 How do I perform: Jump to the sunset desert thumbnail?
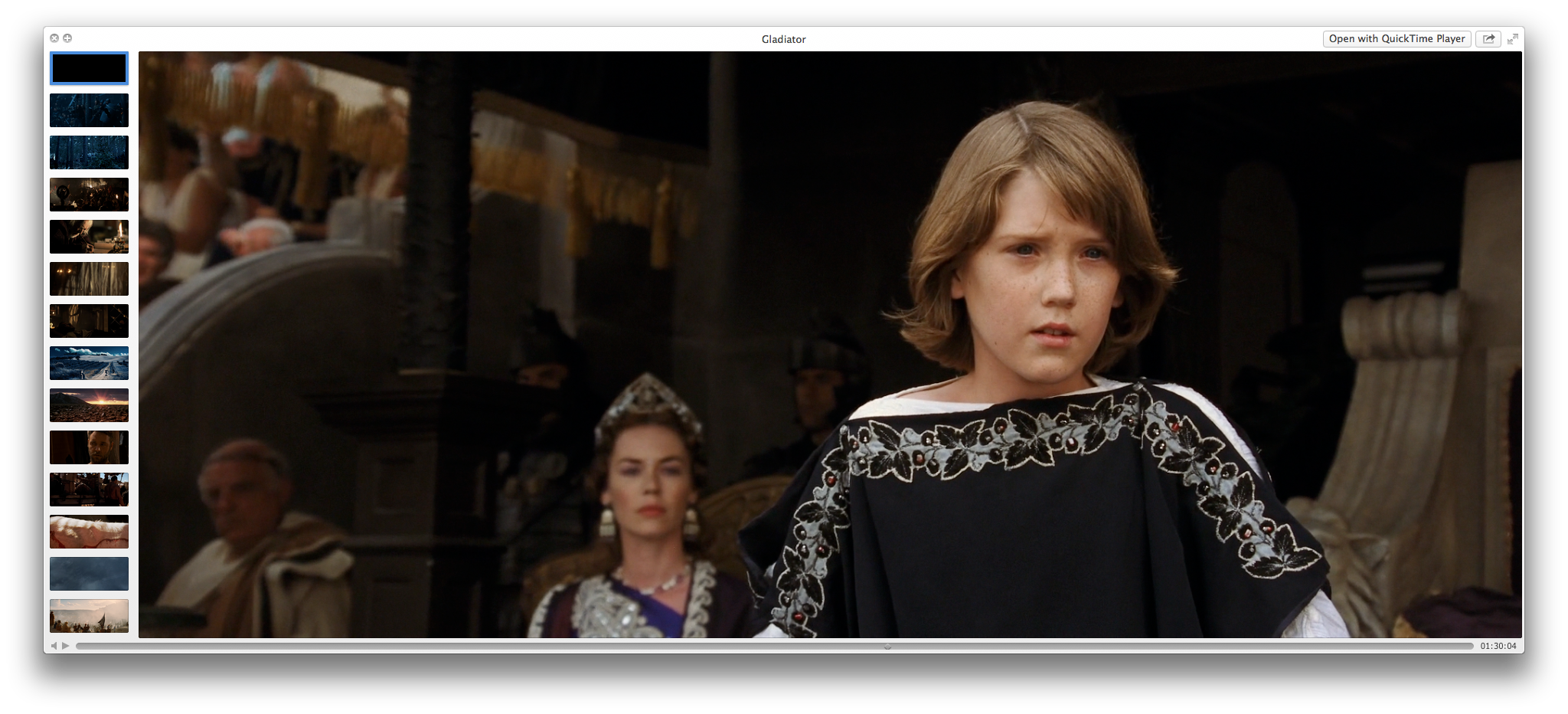[89, 405]
